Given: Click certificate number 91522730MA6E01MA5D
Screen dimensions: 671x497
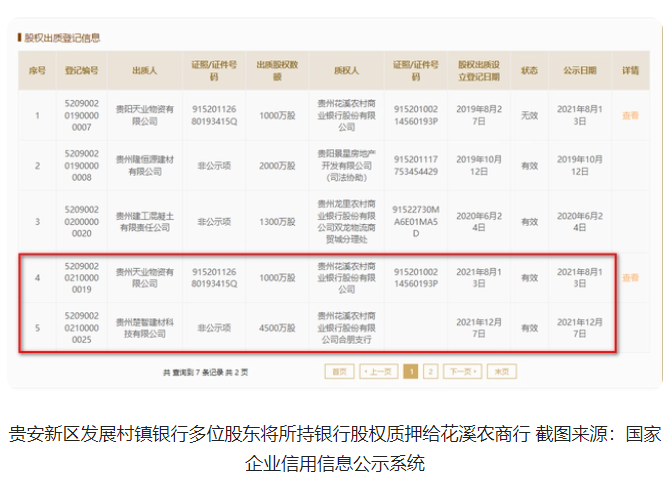Looking at the screenshot, I should [416, 222].
